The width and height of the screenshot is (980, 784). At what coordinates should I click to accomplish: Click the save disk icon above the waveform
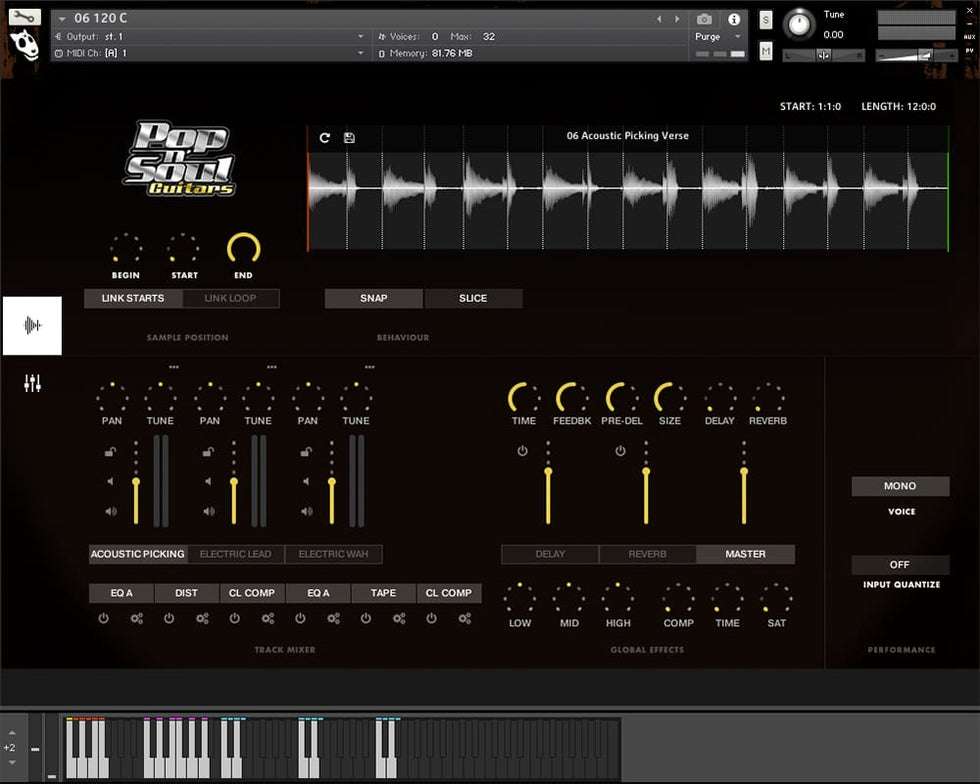[349, 138]
